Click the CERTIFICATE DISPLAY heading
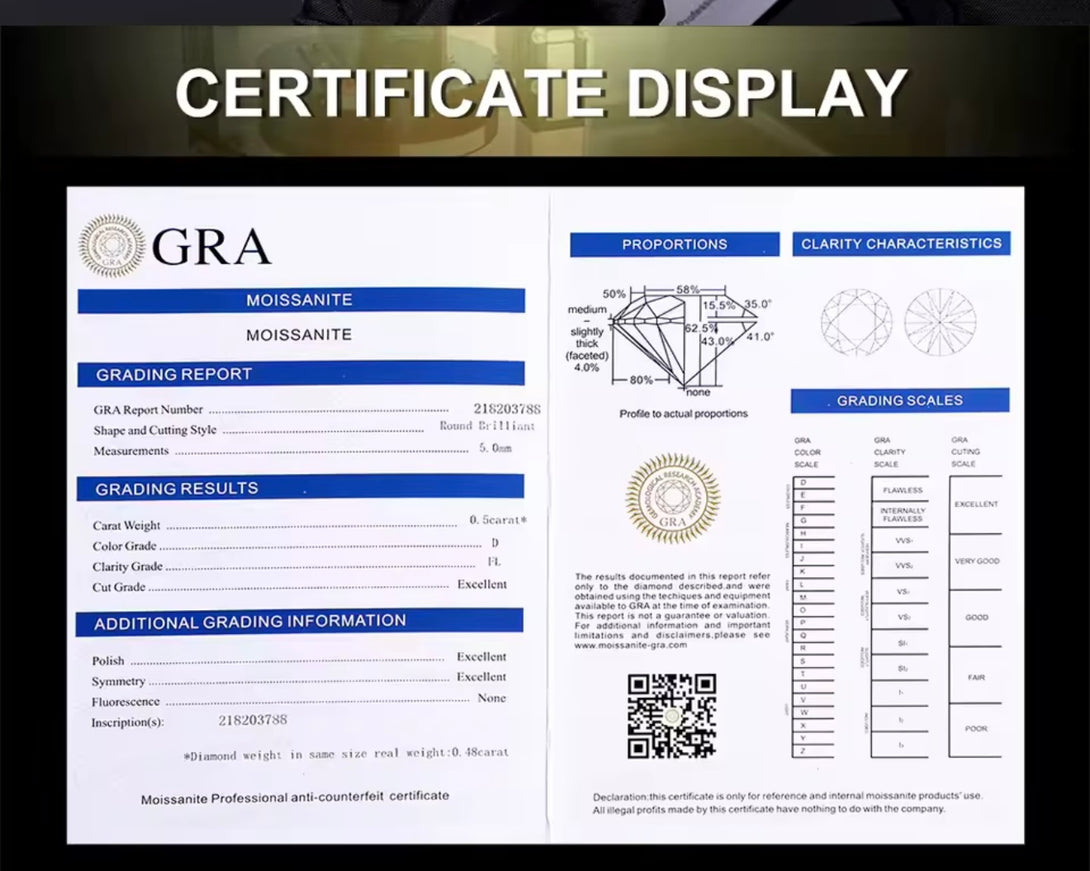The height and width of the screenshot is (871, 1090). coord(542,92)
